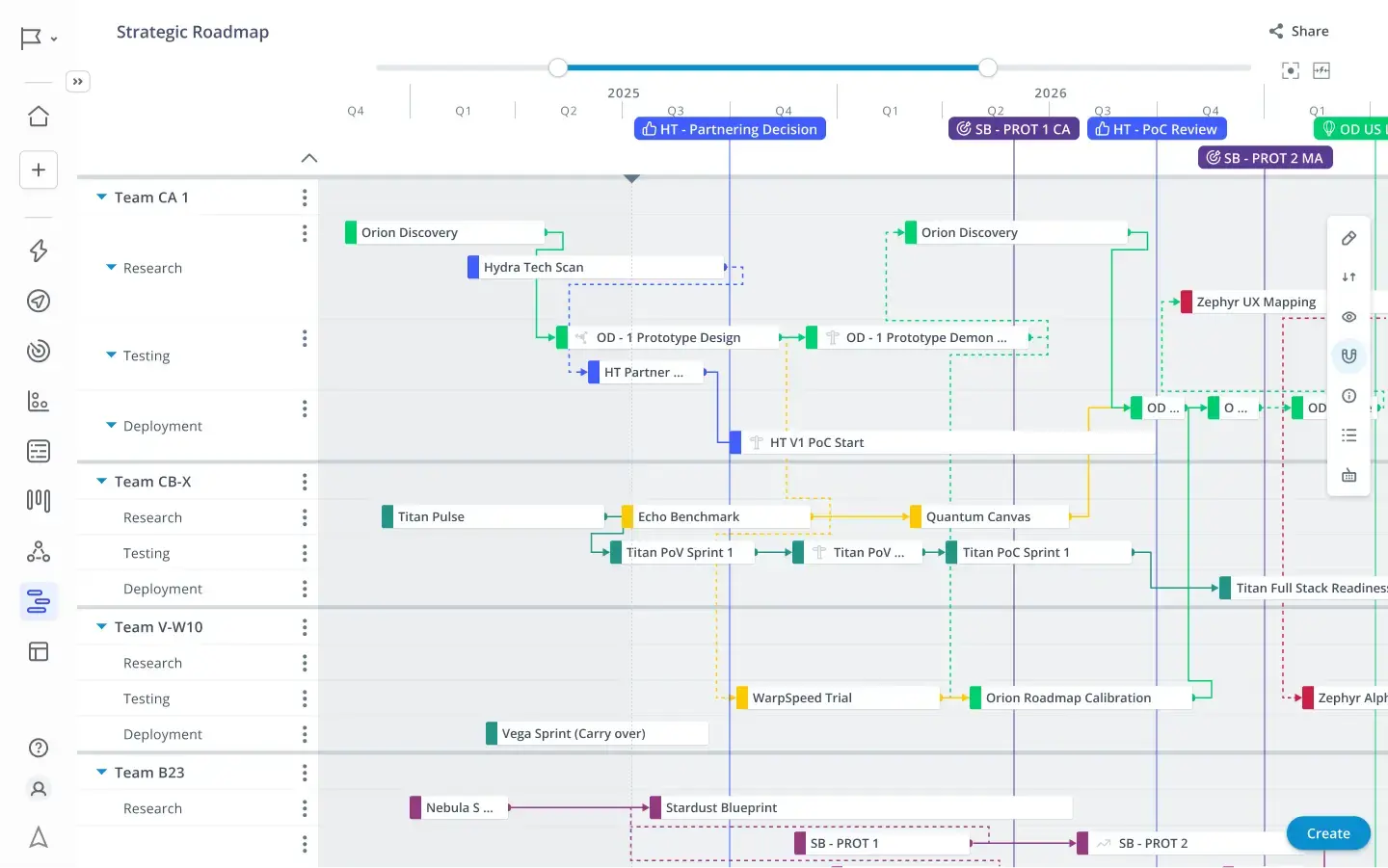Open the three-dot menu for CB-X Testing row
The image size is (1388, 868).
305,553
